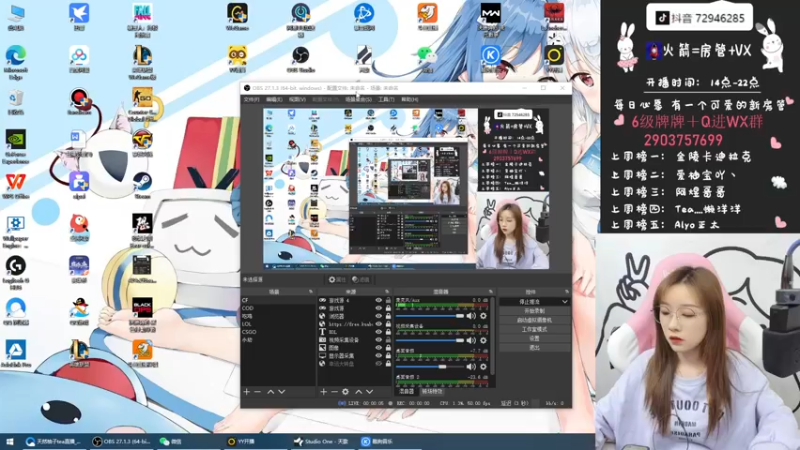Adjust the 麦克风/Aux volume slider

[430, 316]
